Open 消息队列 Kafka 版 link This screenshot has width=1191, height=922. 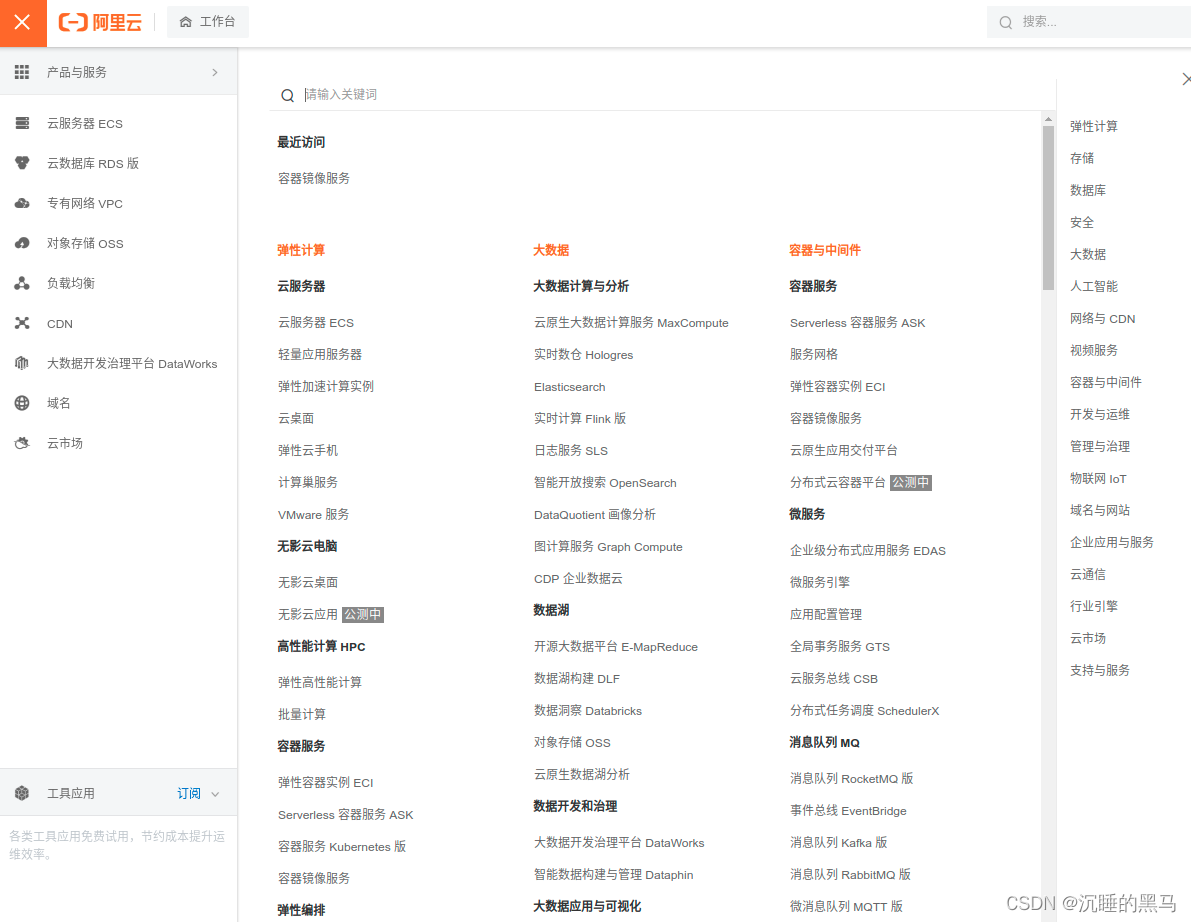(839, 842)
